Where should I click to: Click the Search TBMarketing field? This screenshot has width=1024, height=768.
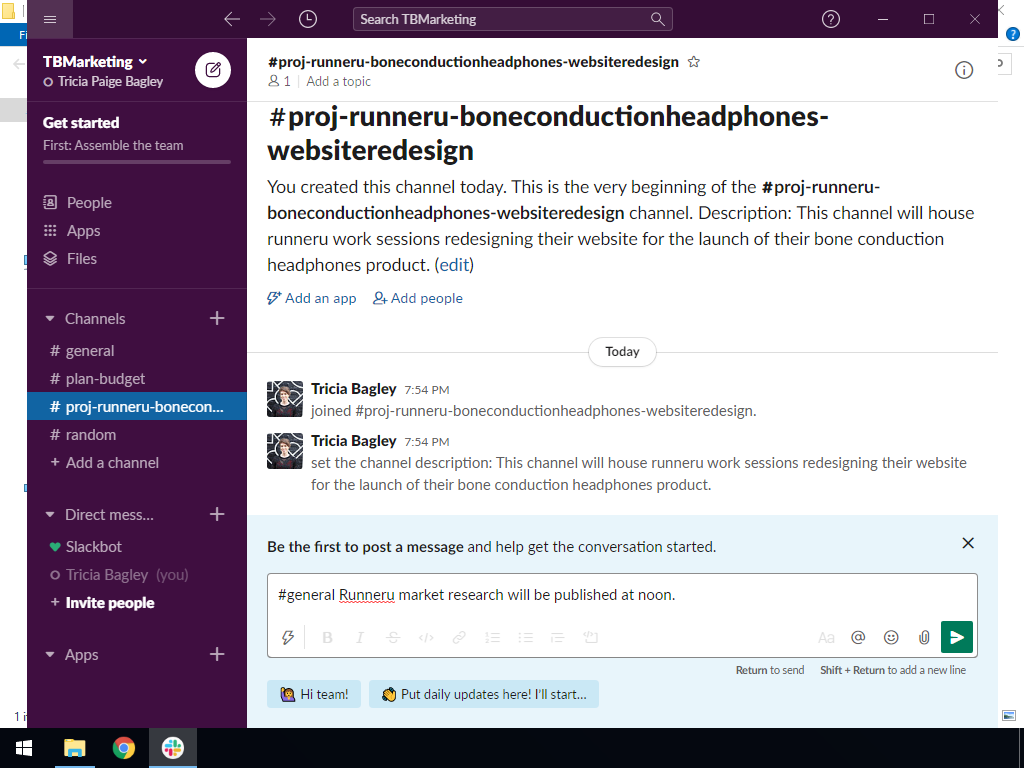tap(513, 19)
